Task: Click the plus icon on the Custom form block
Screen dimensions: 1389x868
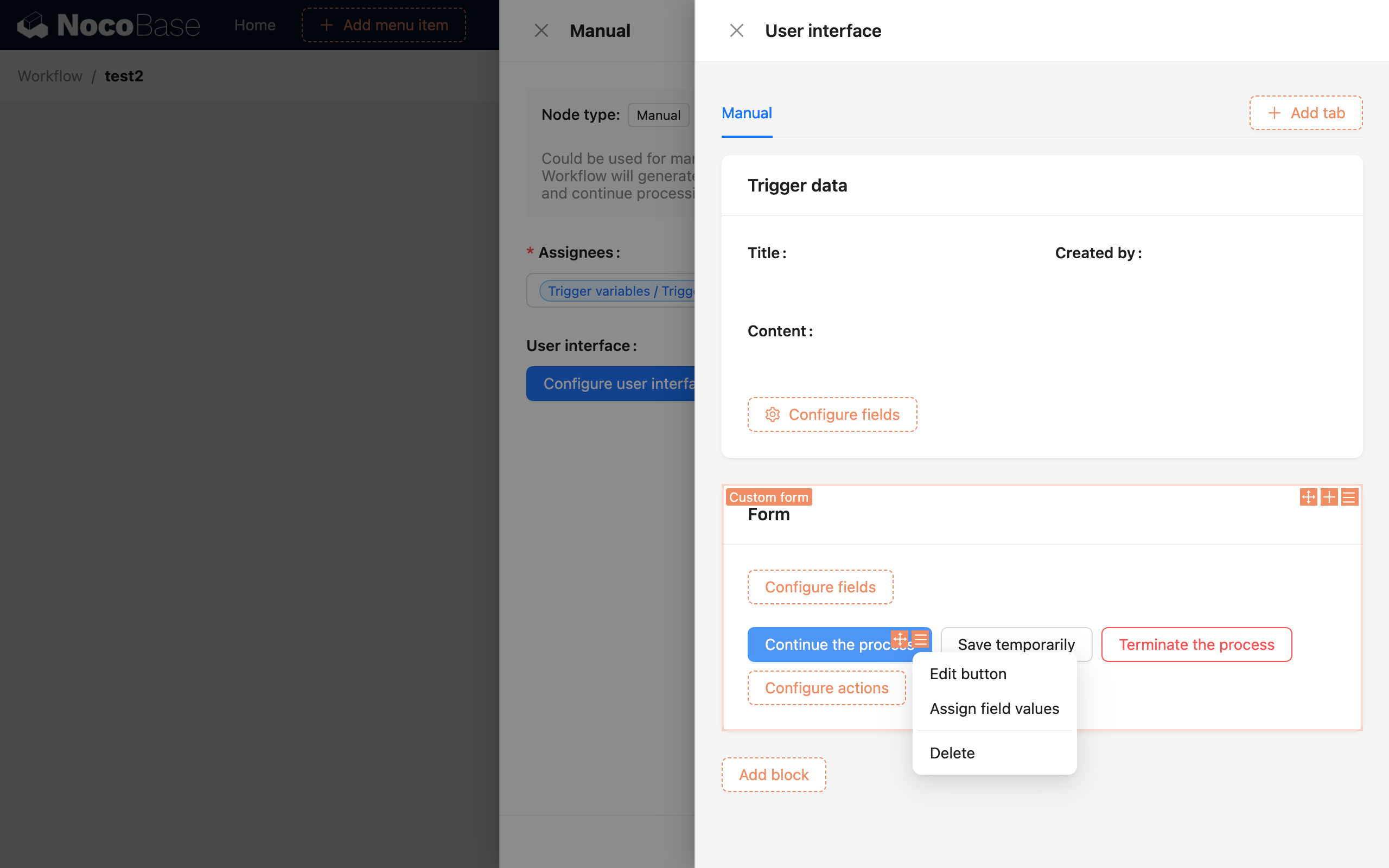Action: pos(1329,497)
